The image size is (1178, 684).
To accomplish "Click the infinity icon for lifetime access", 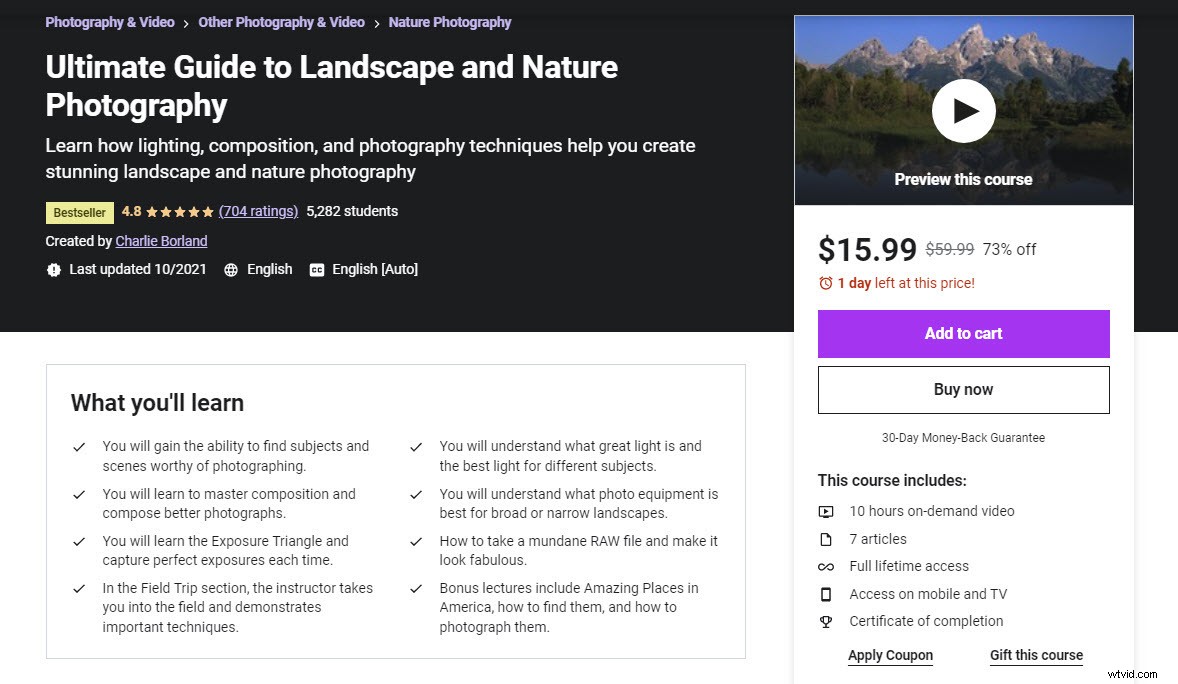I will [826, 566].
